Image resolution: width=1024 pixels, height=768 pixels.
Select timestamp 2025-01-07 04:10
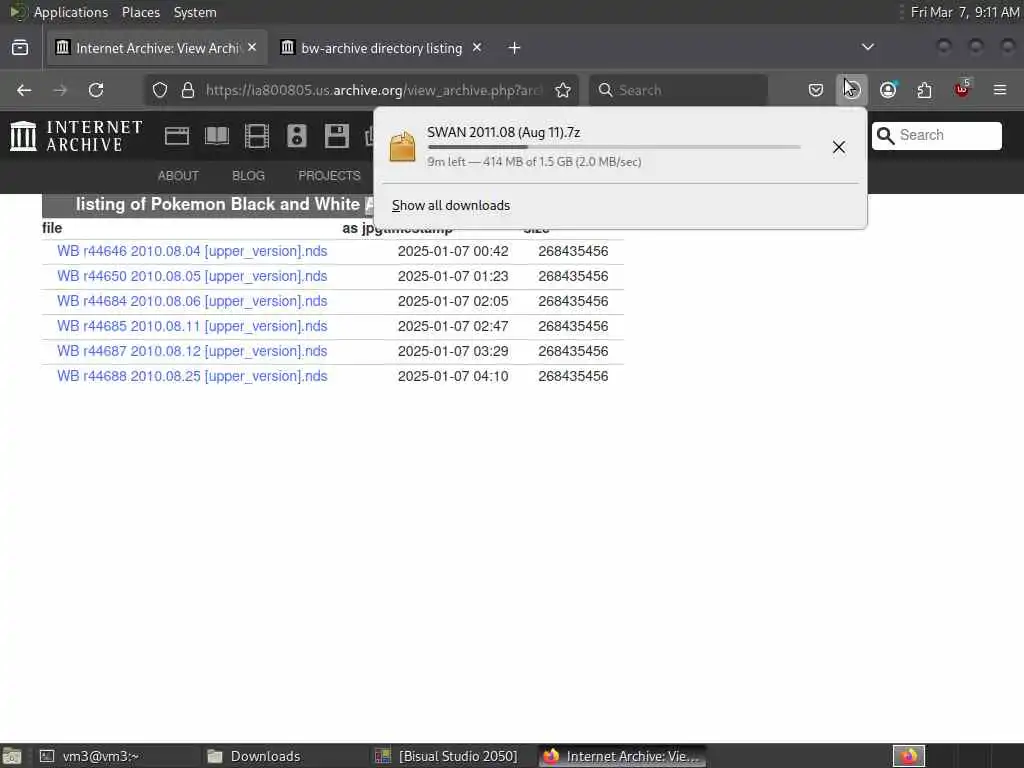point(453,376)
